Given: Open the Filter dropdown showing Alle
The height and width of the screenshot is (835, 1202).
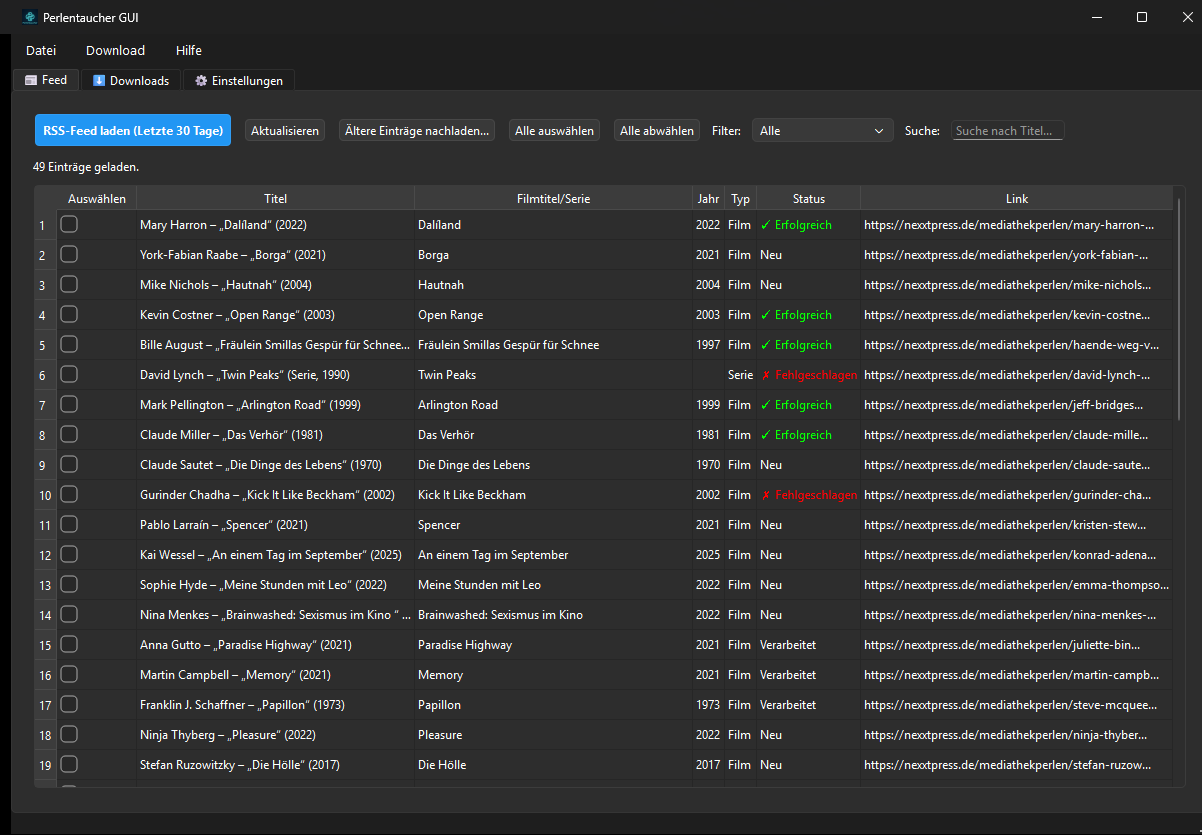Looking at the screenshot, I should click(x=823, y=131).
